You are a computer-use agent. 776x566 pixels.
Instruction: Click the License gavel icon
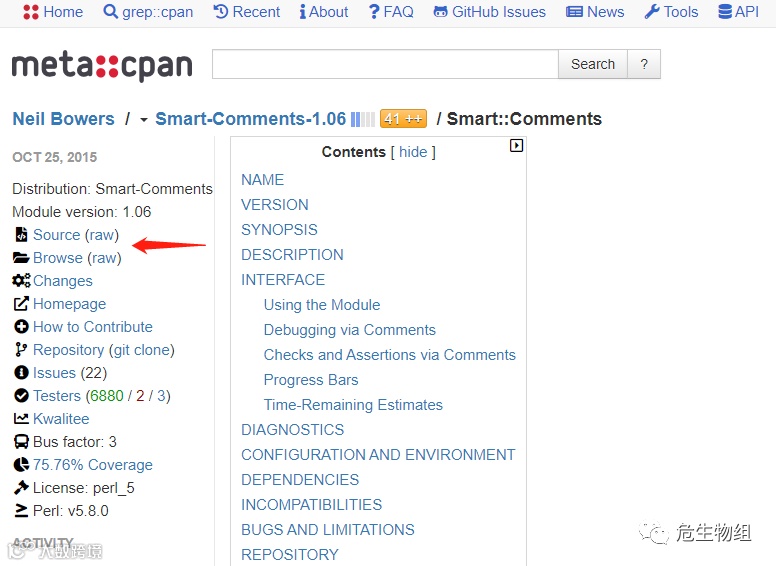[21, 488]
